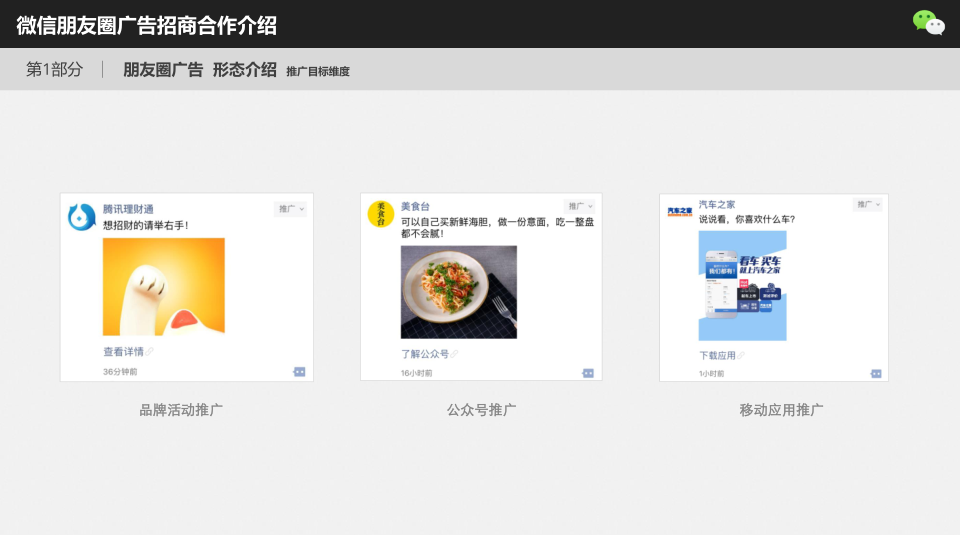Click the 腾讯理财通 account name

click(128, 209)
